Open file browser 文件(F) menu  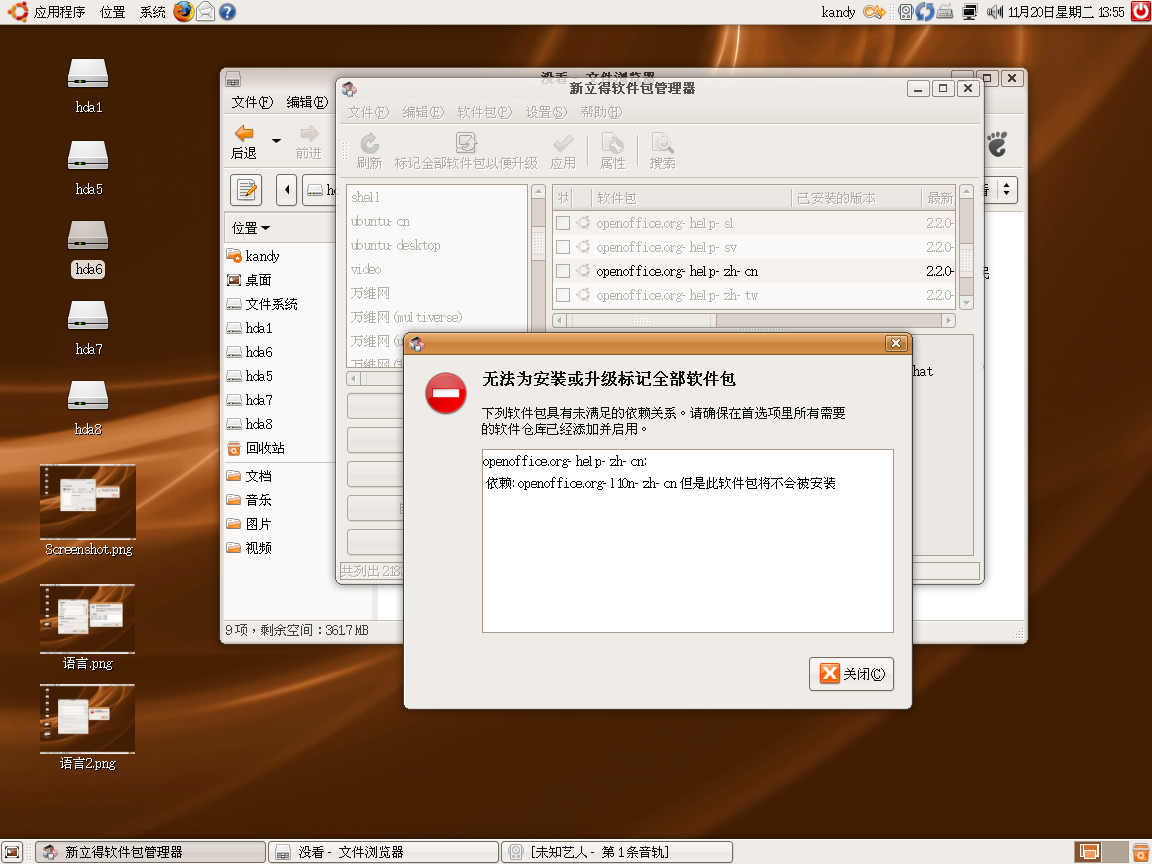tap(252, 102)
